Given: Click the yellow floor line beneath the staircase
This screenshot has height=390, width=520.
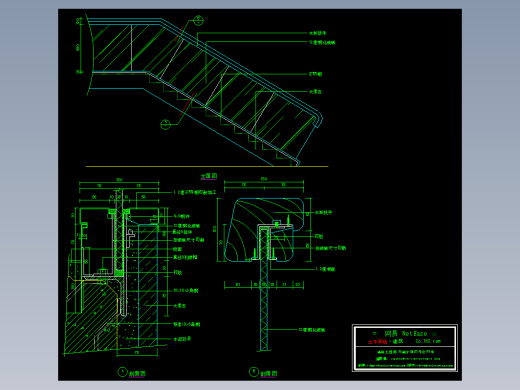Looking at the screenshot, I should 207,166.
